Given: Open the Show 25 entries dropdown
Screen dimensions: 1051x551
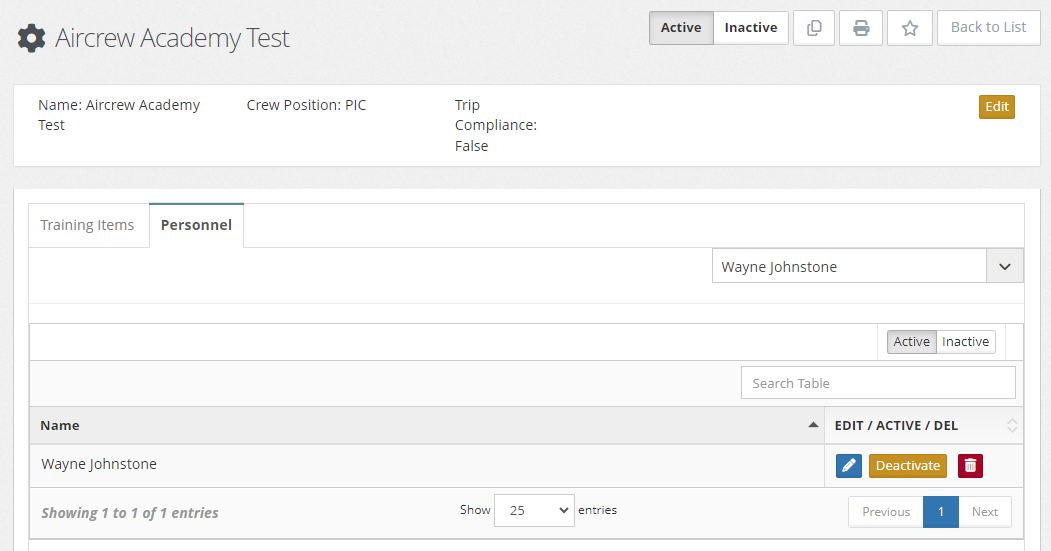Looking at the screenshot, I should [534, 510].
